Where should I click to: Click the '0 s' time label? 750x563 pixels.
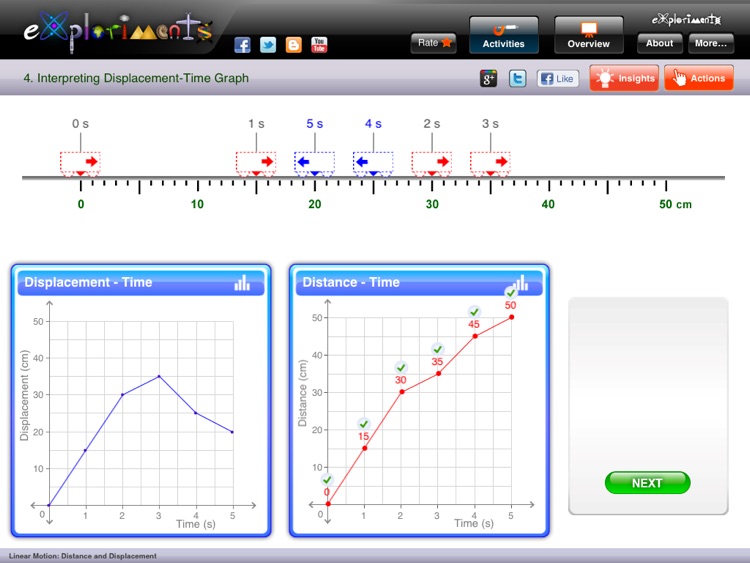tap(80, 124)
